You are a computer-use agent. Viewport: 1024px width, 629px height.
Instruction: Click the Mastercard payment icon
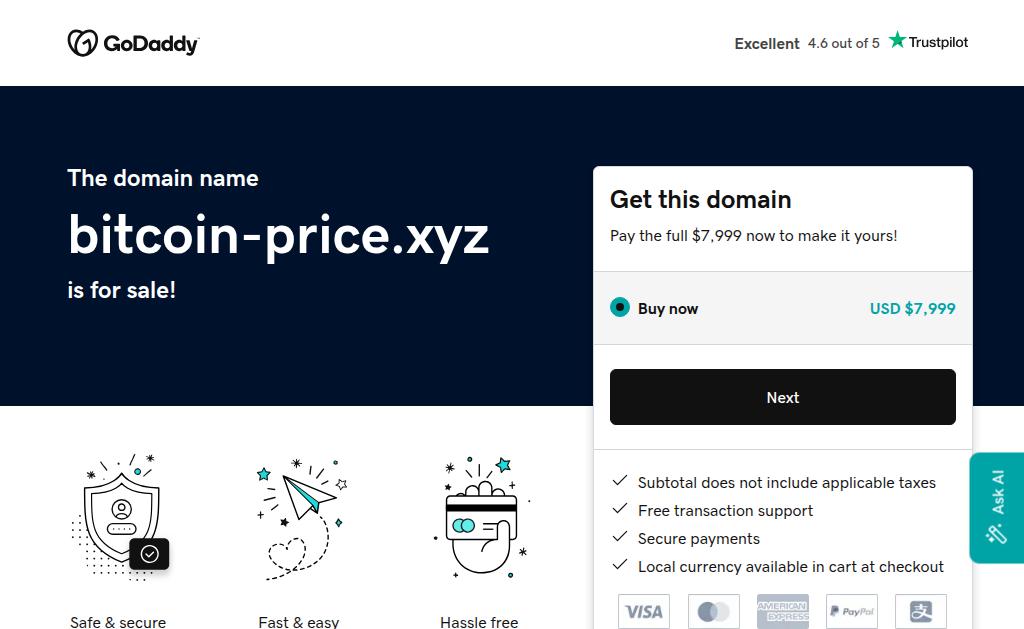coord(713,611)
